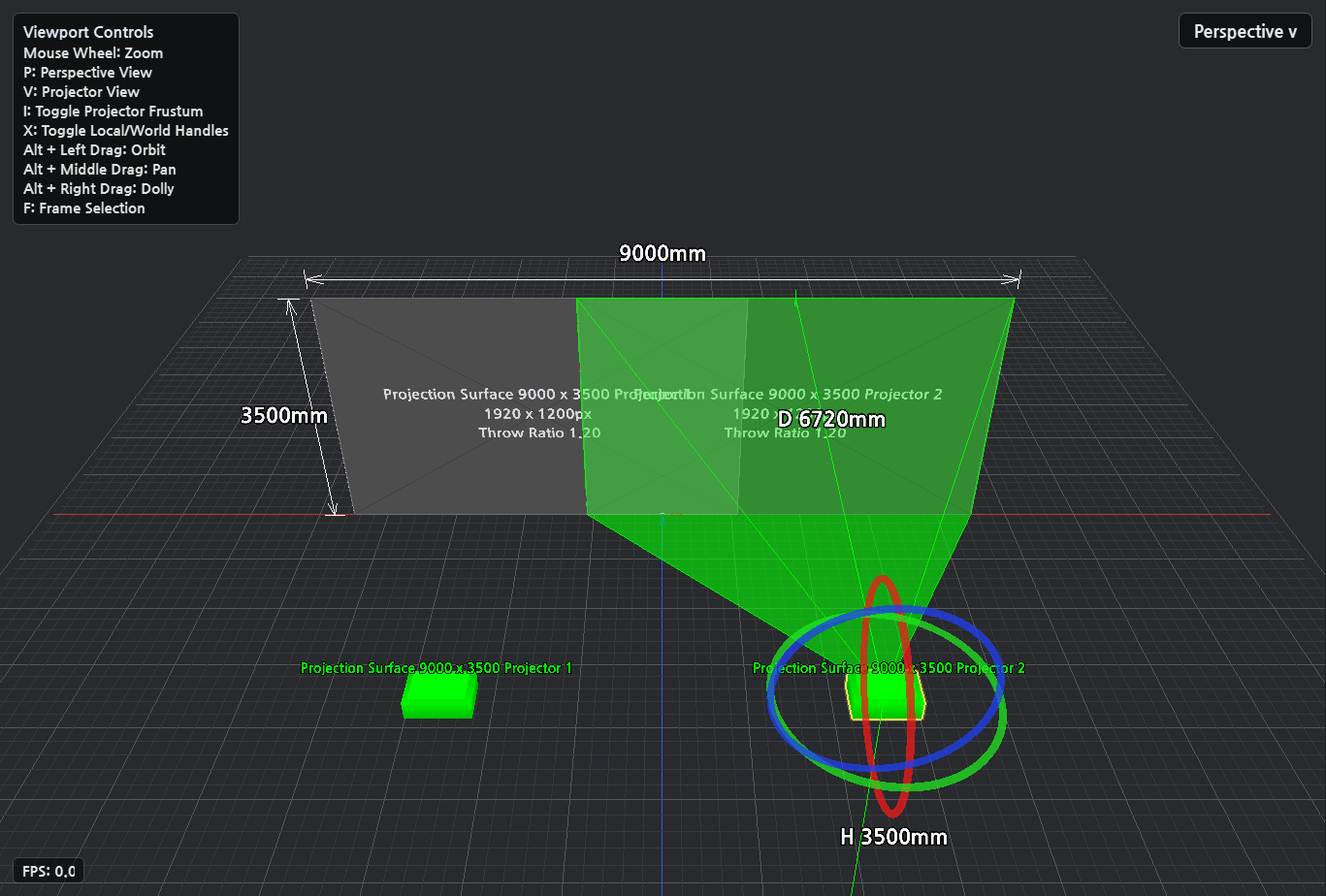The height and width of the screenshot is (896, 1326).
Task: Select the Projector 1 floating name label
Action: tap(437, 668)
